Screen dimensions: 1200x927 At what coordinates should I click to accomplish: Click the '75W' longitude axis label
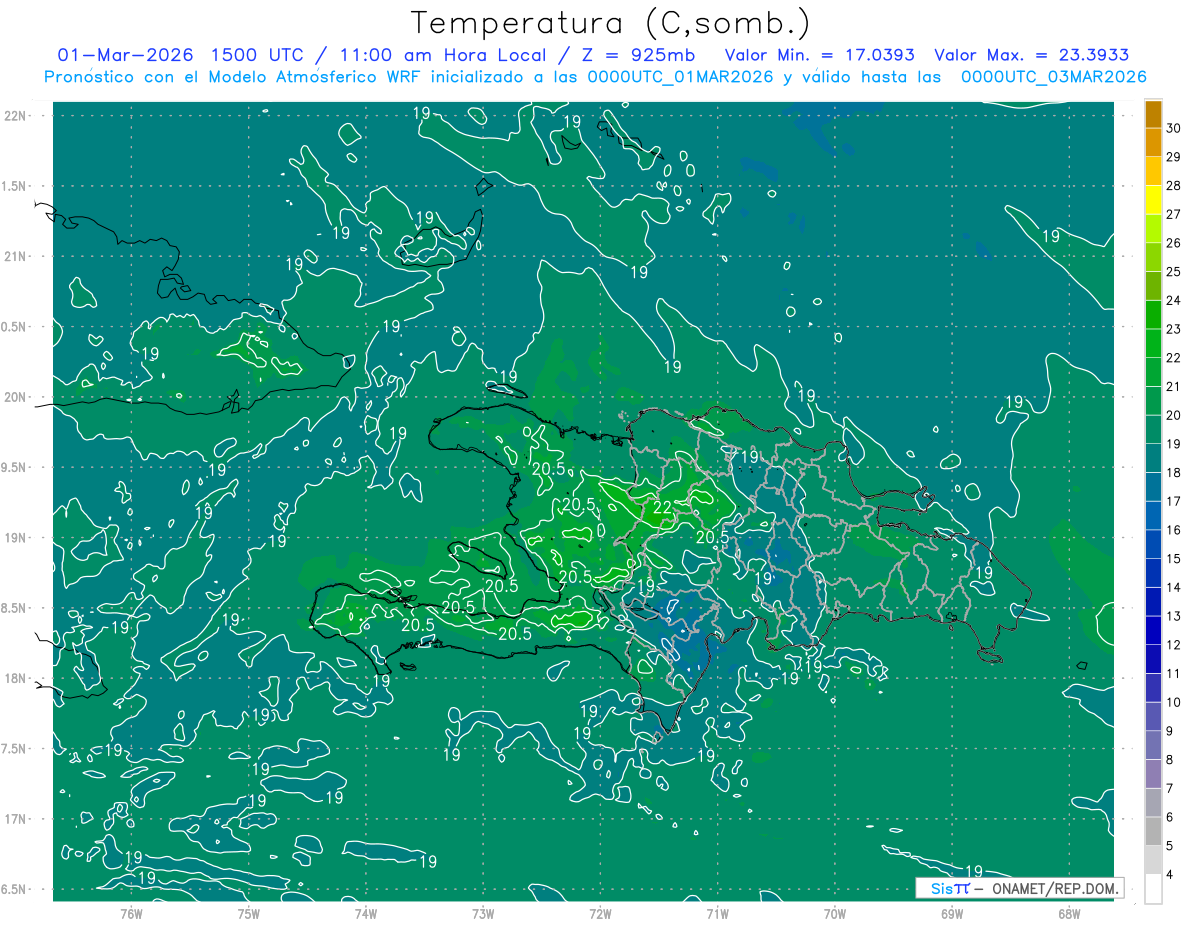[249, 913]
